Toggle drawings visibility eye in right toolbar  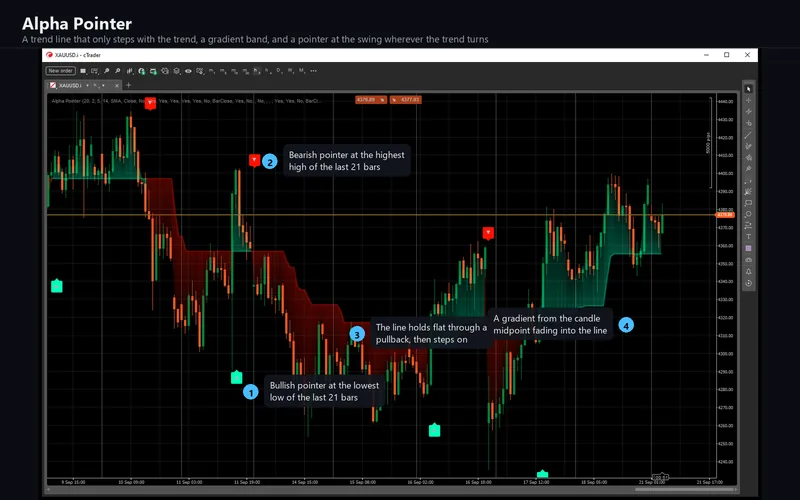tap(748, 259)
